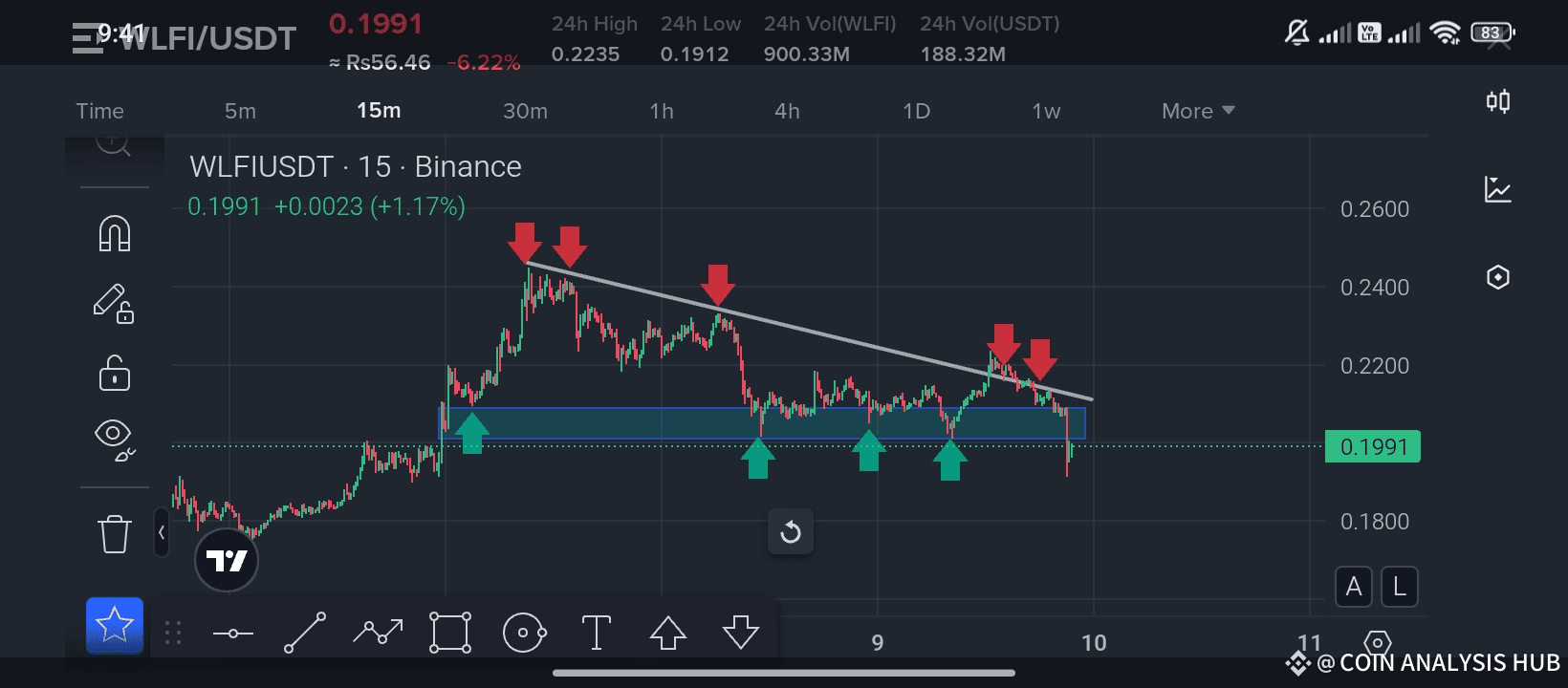The width and height of the screenshot is (1568, 688).
Task: Select the Text tool
Action: point(597,633)
